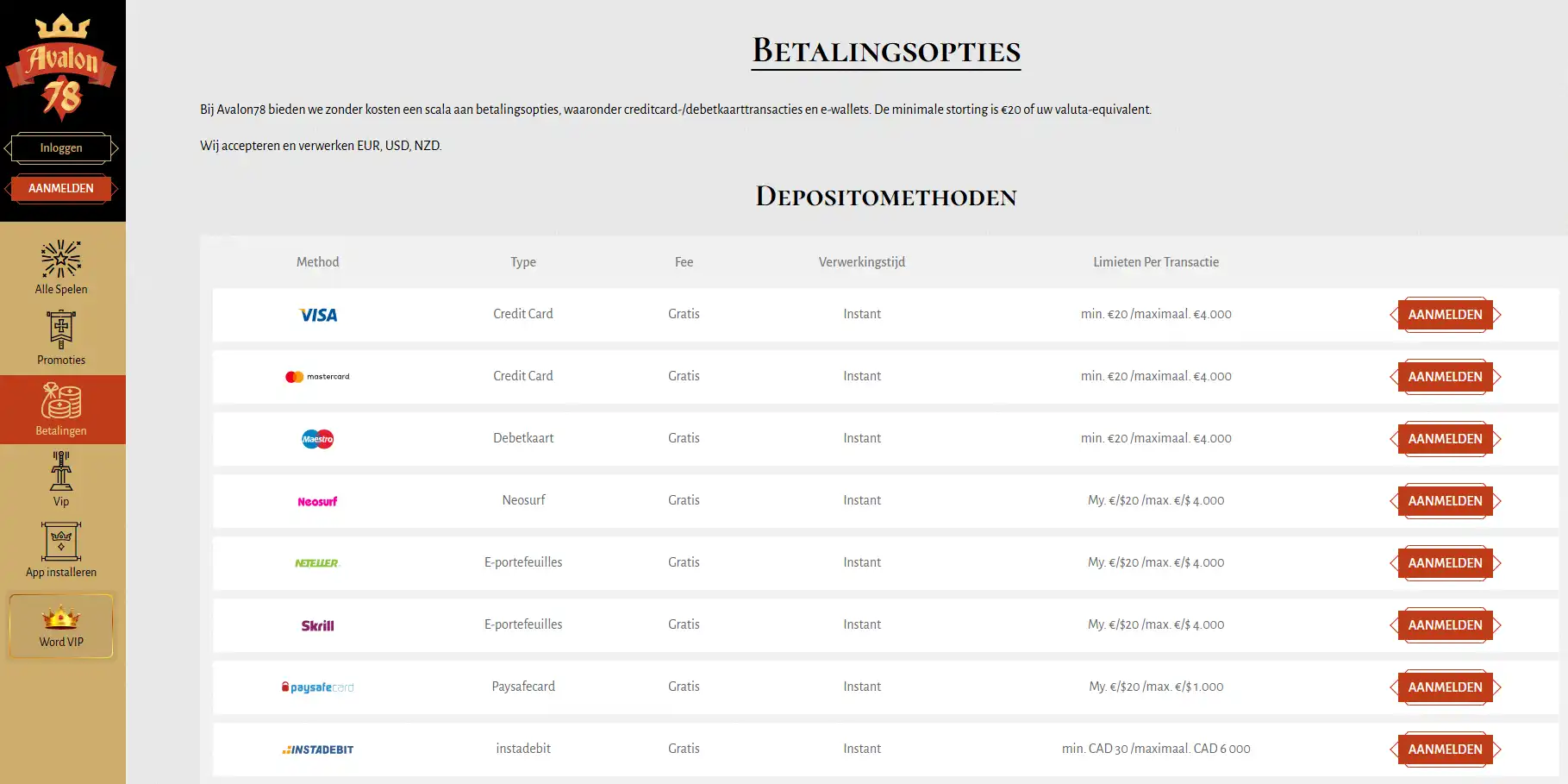
Task: Select the Betalingen coins icon
Action: tap(61, 401)
